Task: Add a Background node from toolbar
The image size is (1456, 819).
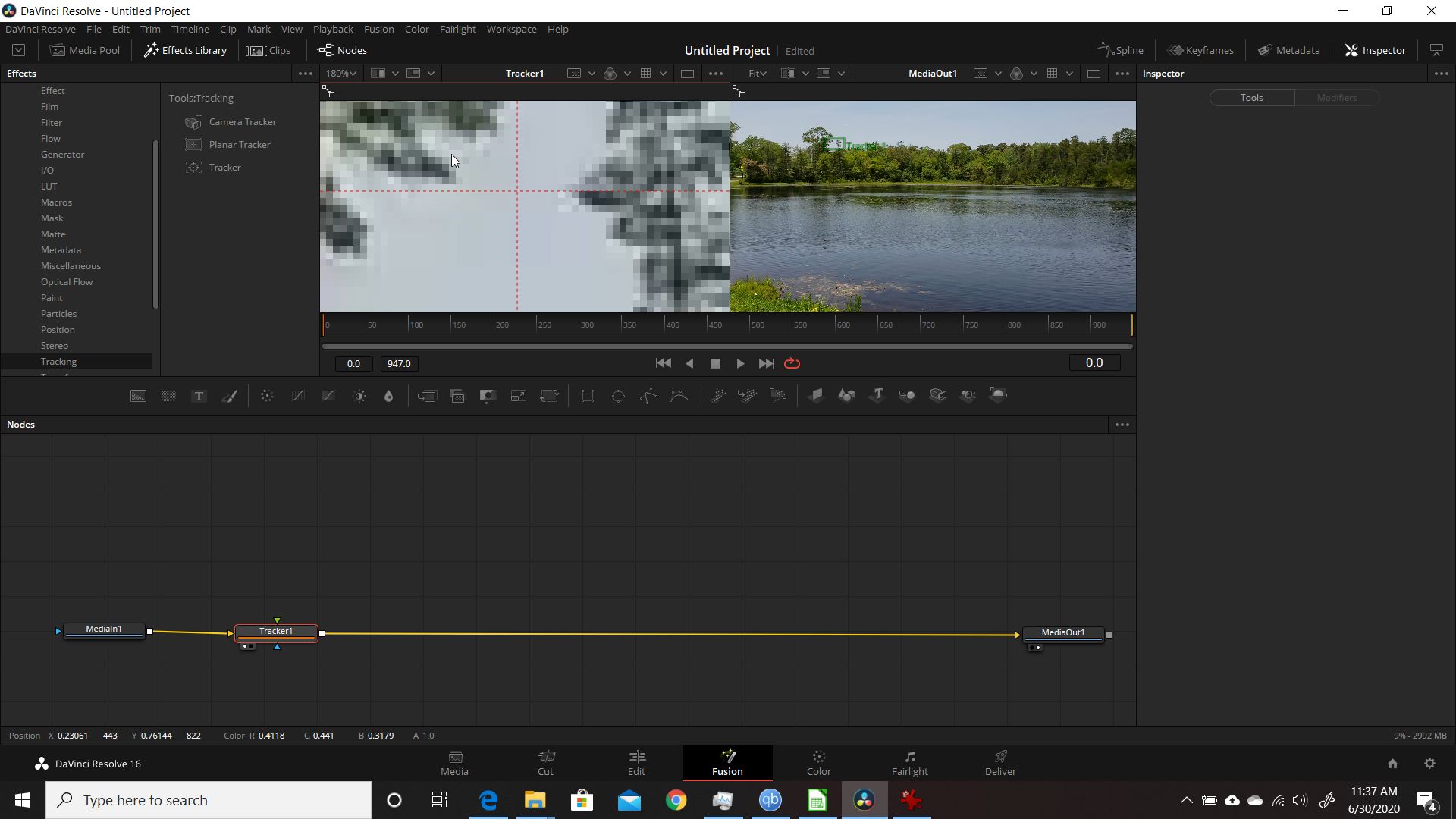Action: 138,396
